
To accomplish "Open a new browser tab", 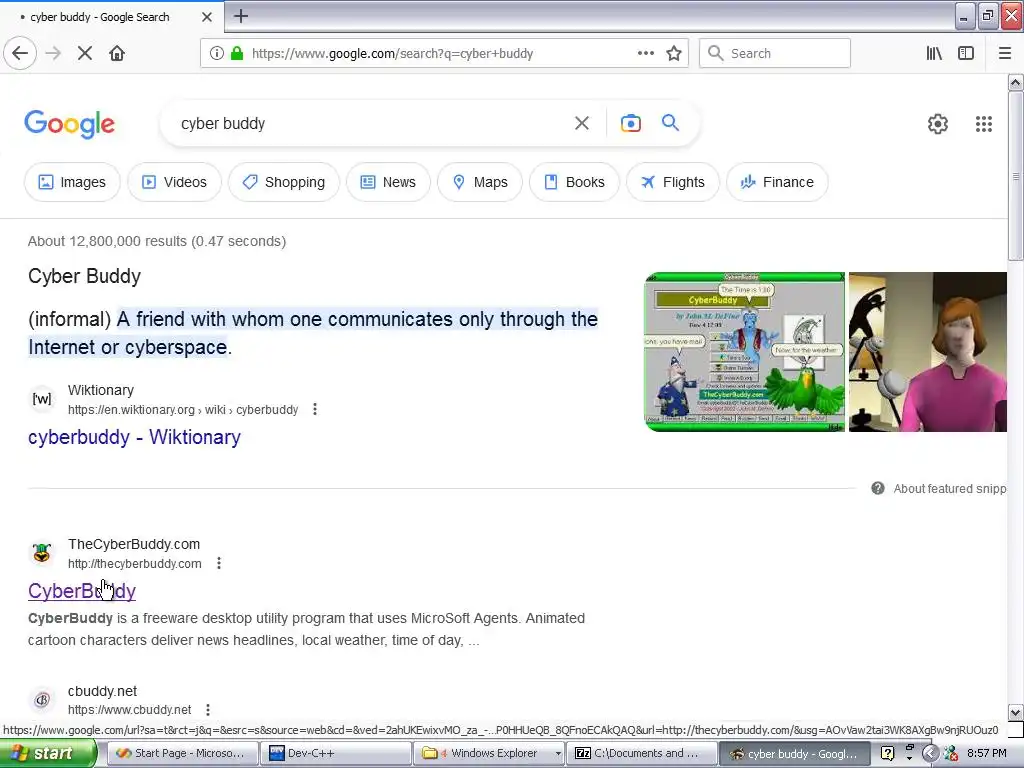I will click(x=241, y=16).
